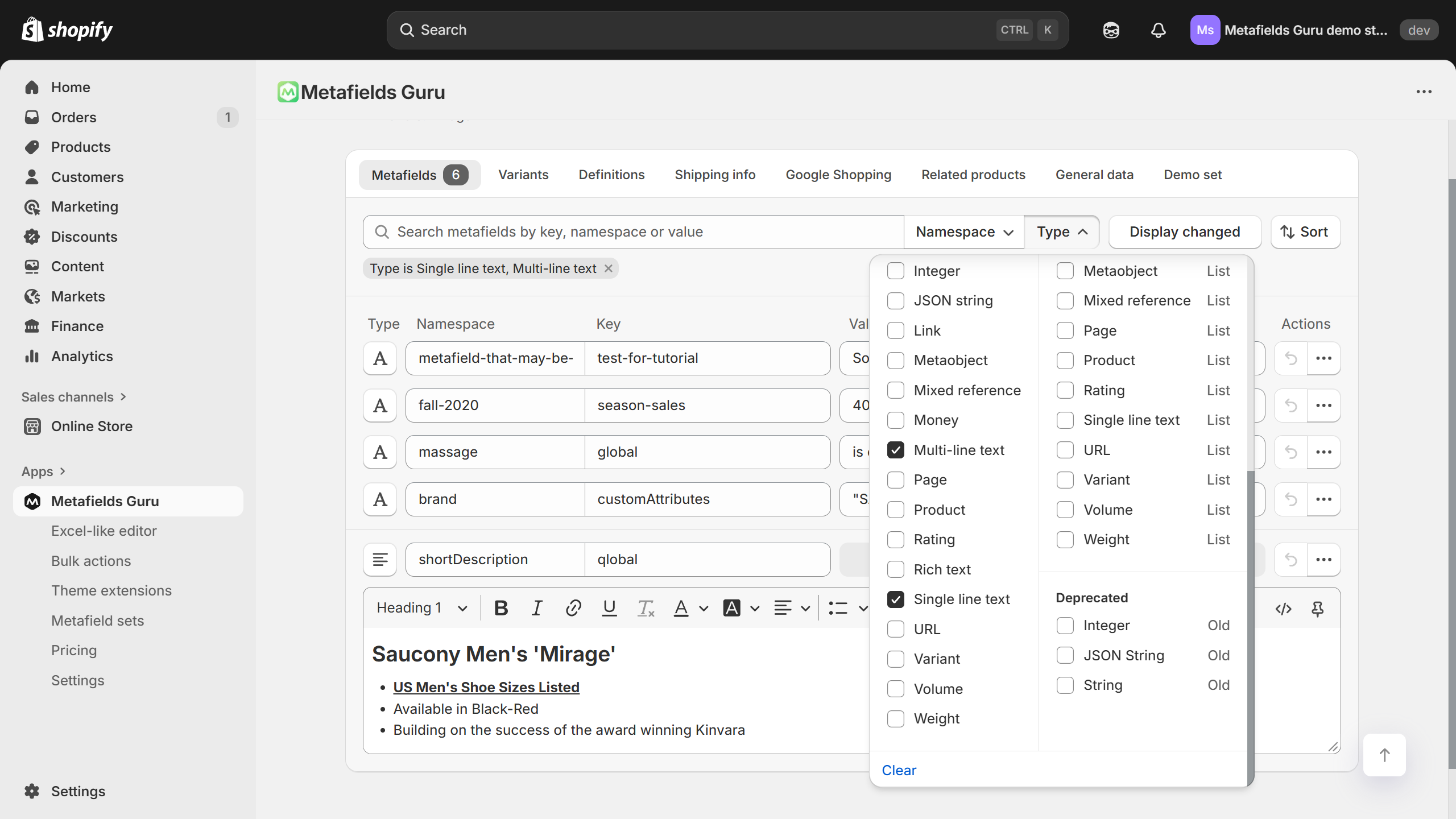The height and width of the screenshot is (819, 1456).
Task: Click the pin icon in editor toolbar
Action: 1317,609
